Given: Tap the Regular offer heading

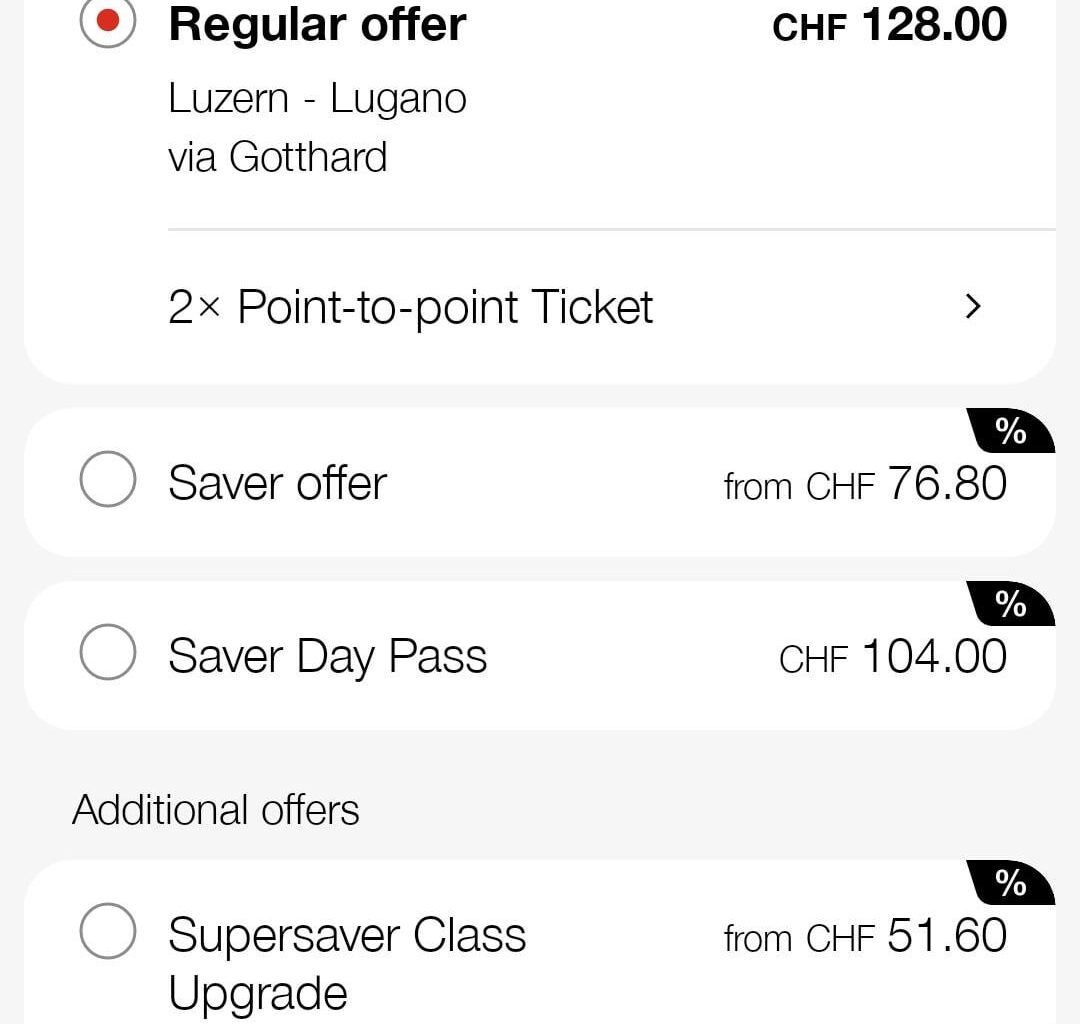Looking at the screenshot, I should pyautogui.click(x=317, y=25).
